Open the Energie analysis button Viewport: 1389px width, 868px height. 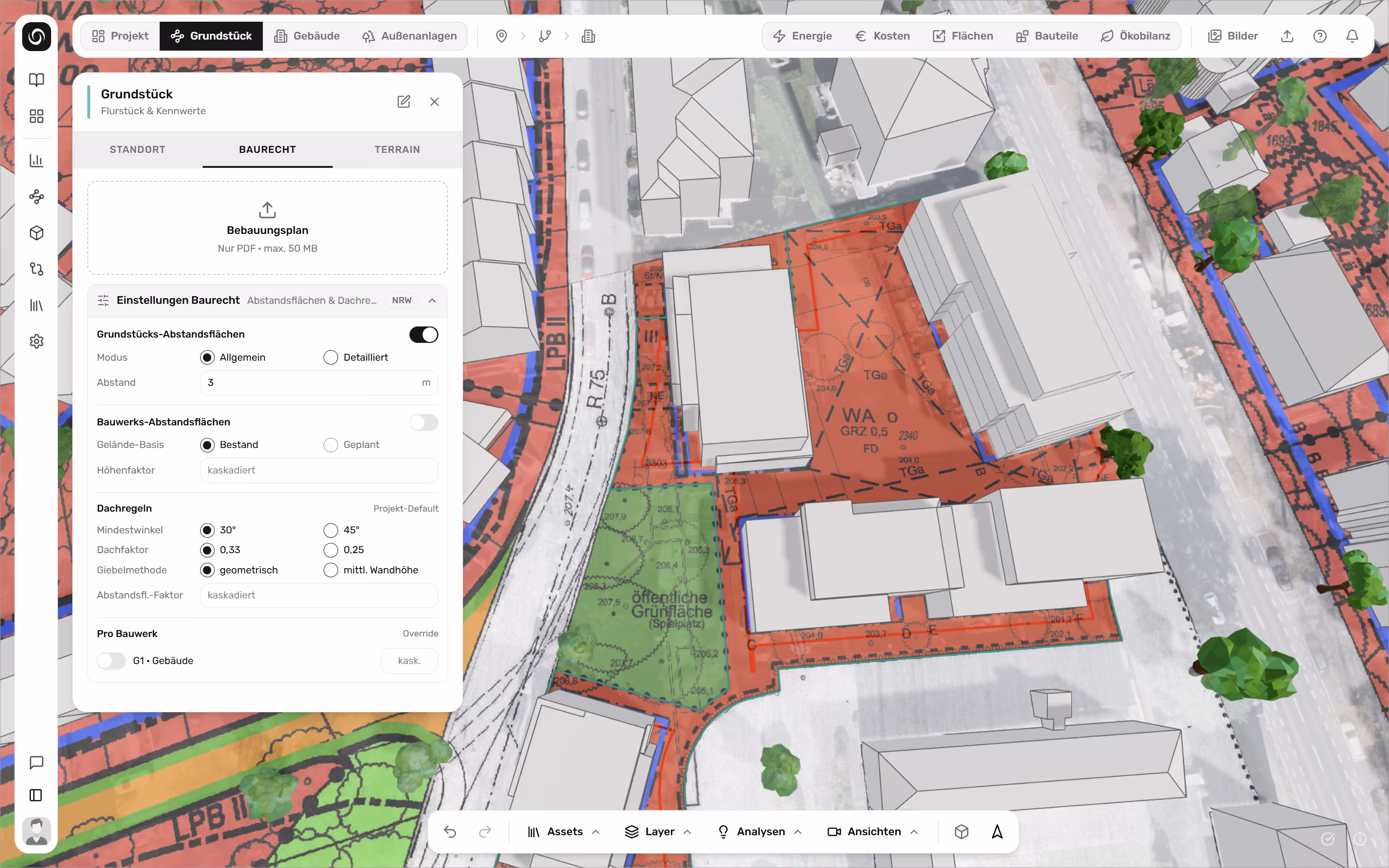803,36
